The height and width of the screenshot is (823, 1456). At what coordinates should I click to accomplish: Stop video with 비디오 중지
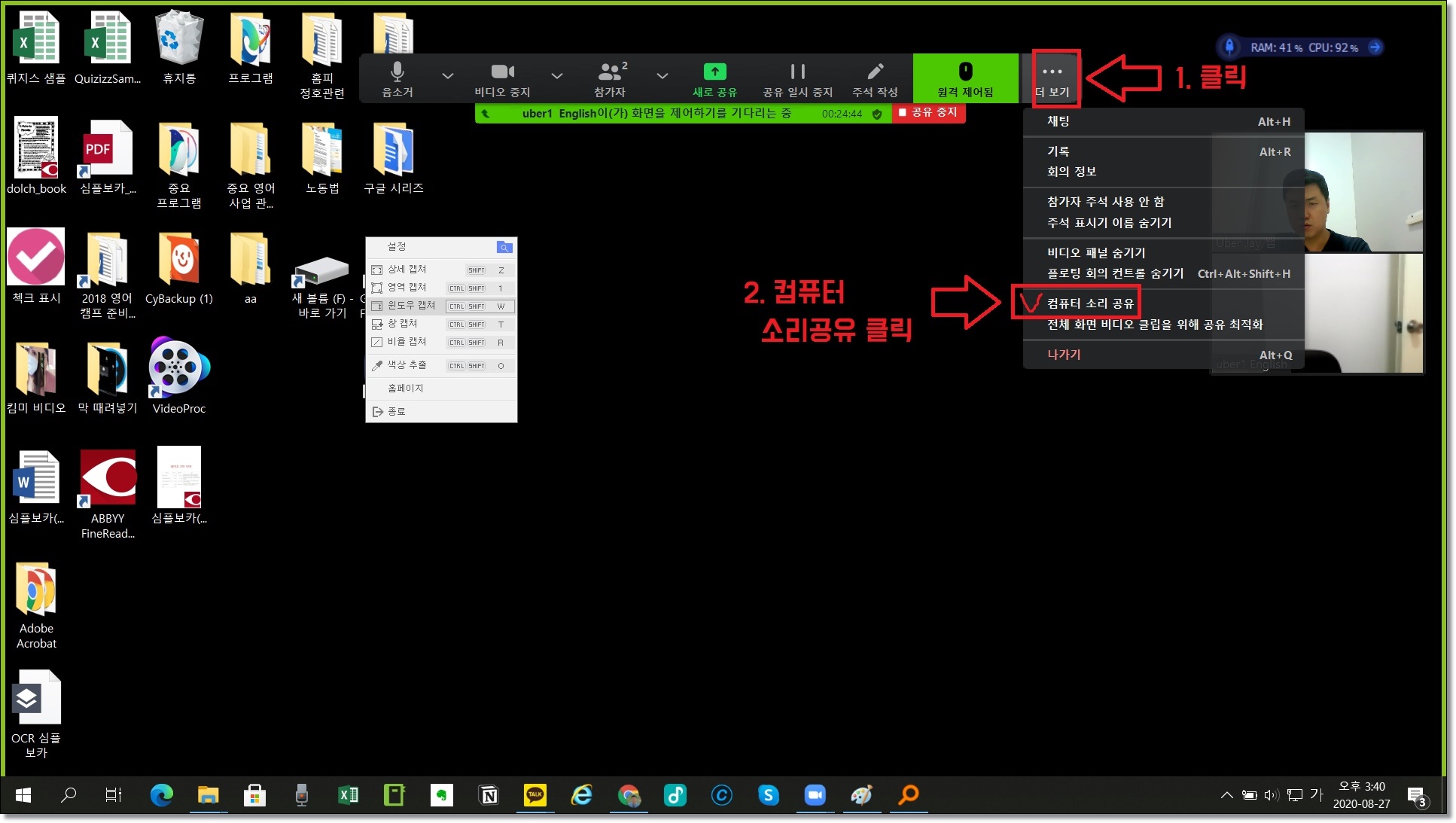pos(502,78)
